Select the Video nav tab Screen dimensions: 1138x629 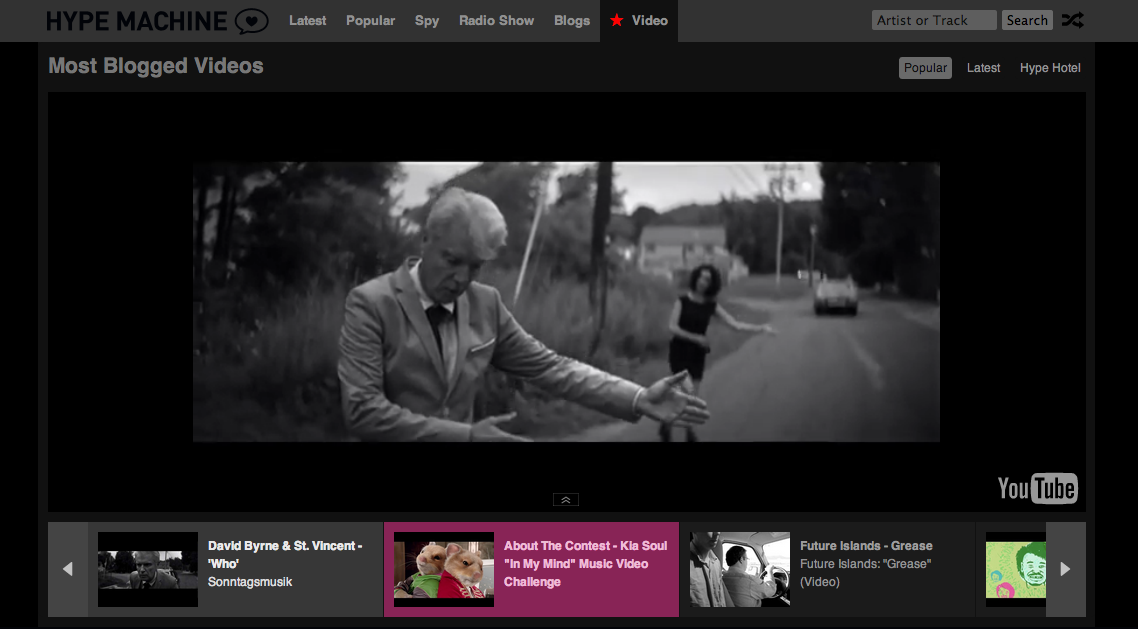(x=639, y=20)
